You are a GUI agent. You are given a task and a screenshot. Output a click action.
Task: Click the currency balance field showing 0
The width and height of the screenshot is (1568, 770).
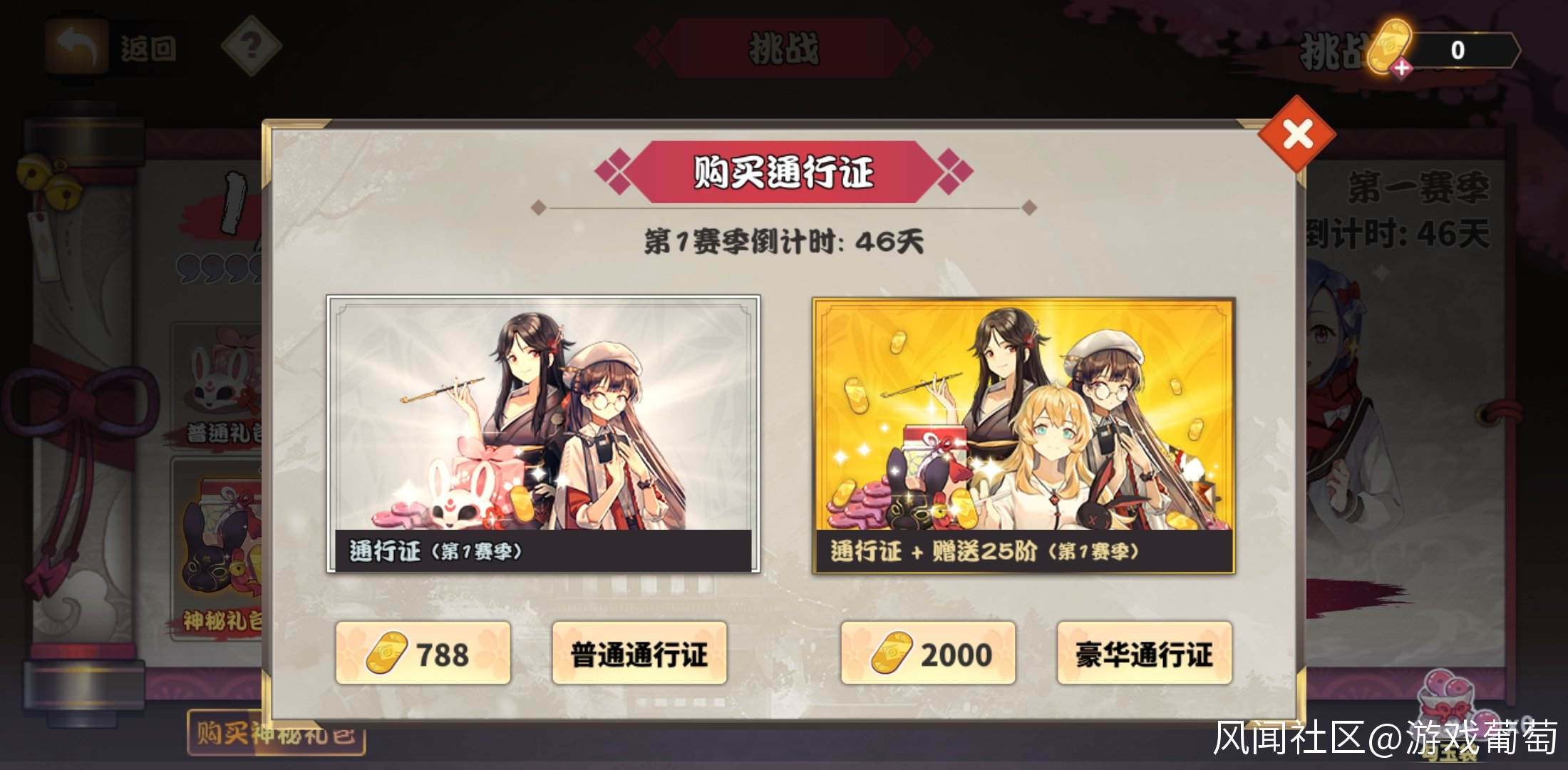[1463, 50]
